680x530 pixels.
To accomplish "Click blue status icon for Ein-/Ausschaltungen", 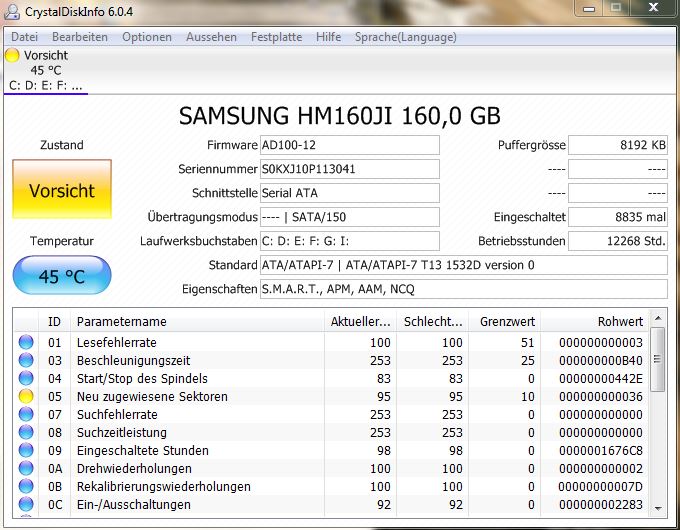I will (26, 504).
